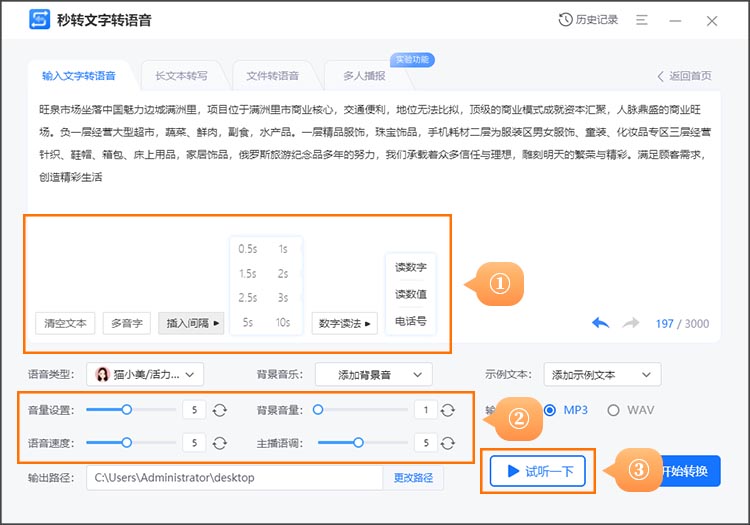
Task: Click 试听一下 to preview audio
Action: tap(538, 471)
